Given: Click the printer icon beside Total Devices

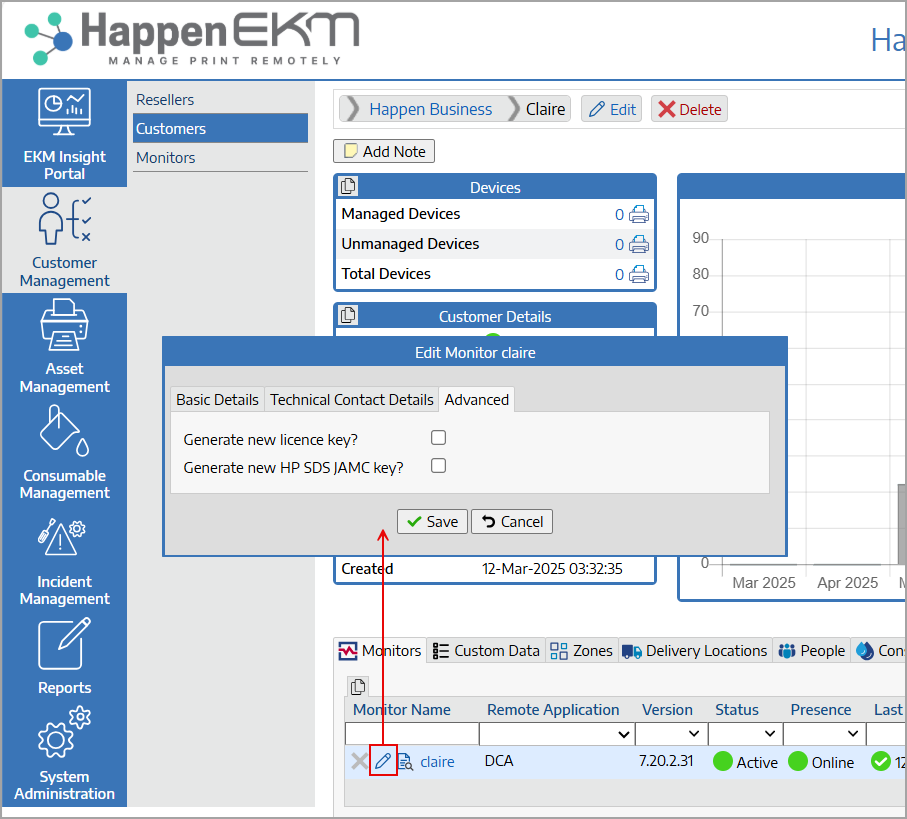Looking at the screenshot, I should pos(639,274).
